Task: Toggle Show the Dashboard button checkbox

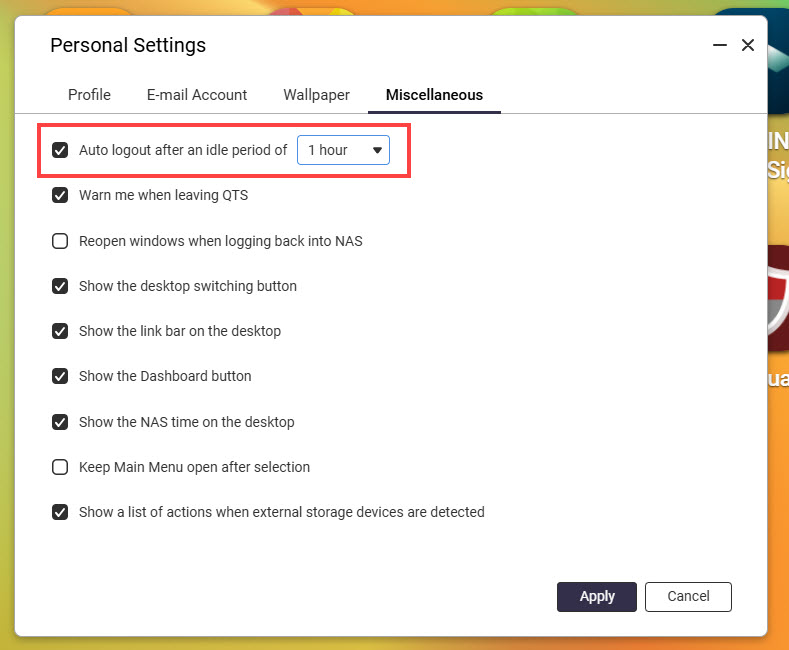Action: [x=60, y=376]
